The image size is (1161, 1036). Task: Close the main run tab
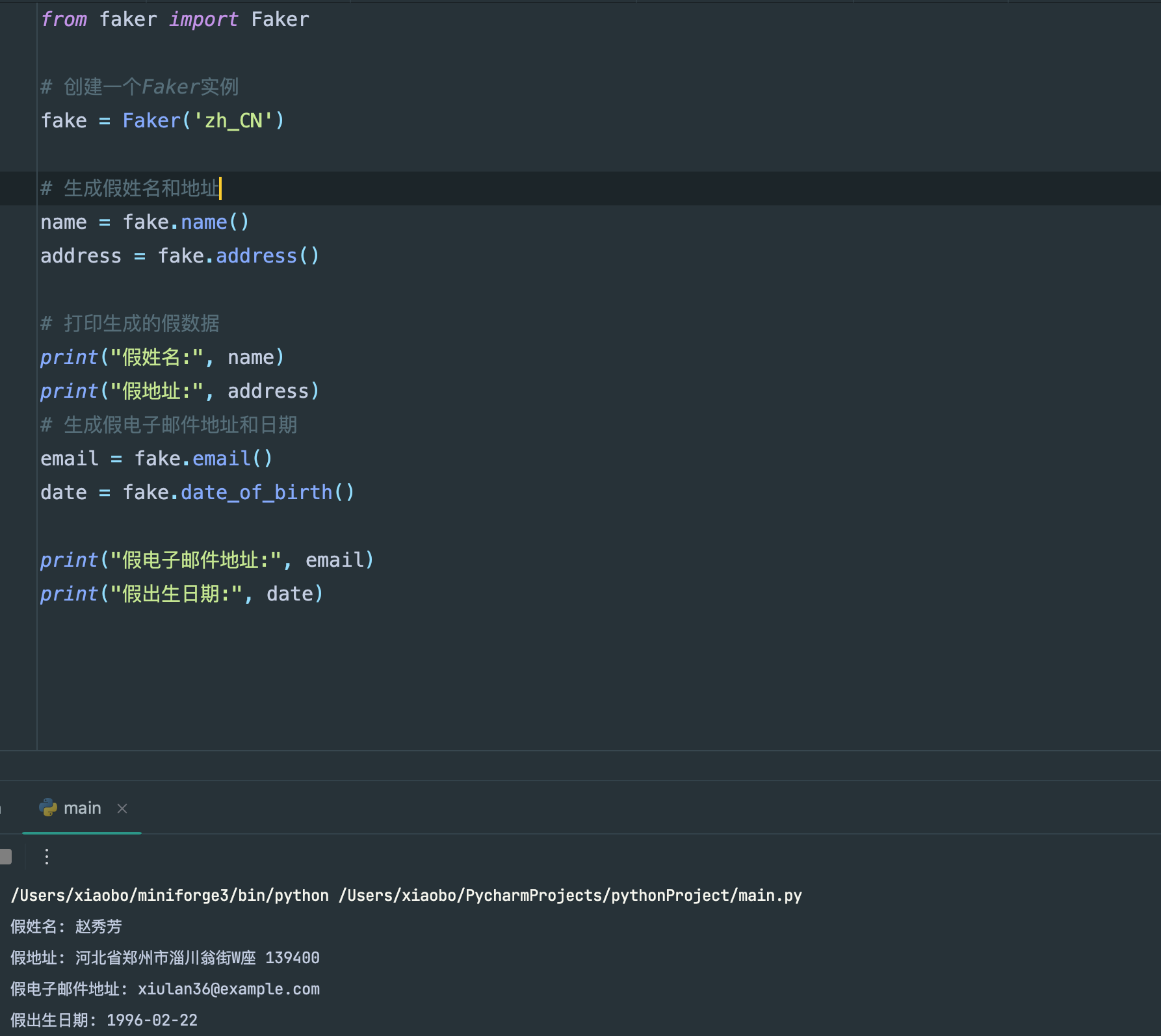tap(122, 809)
